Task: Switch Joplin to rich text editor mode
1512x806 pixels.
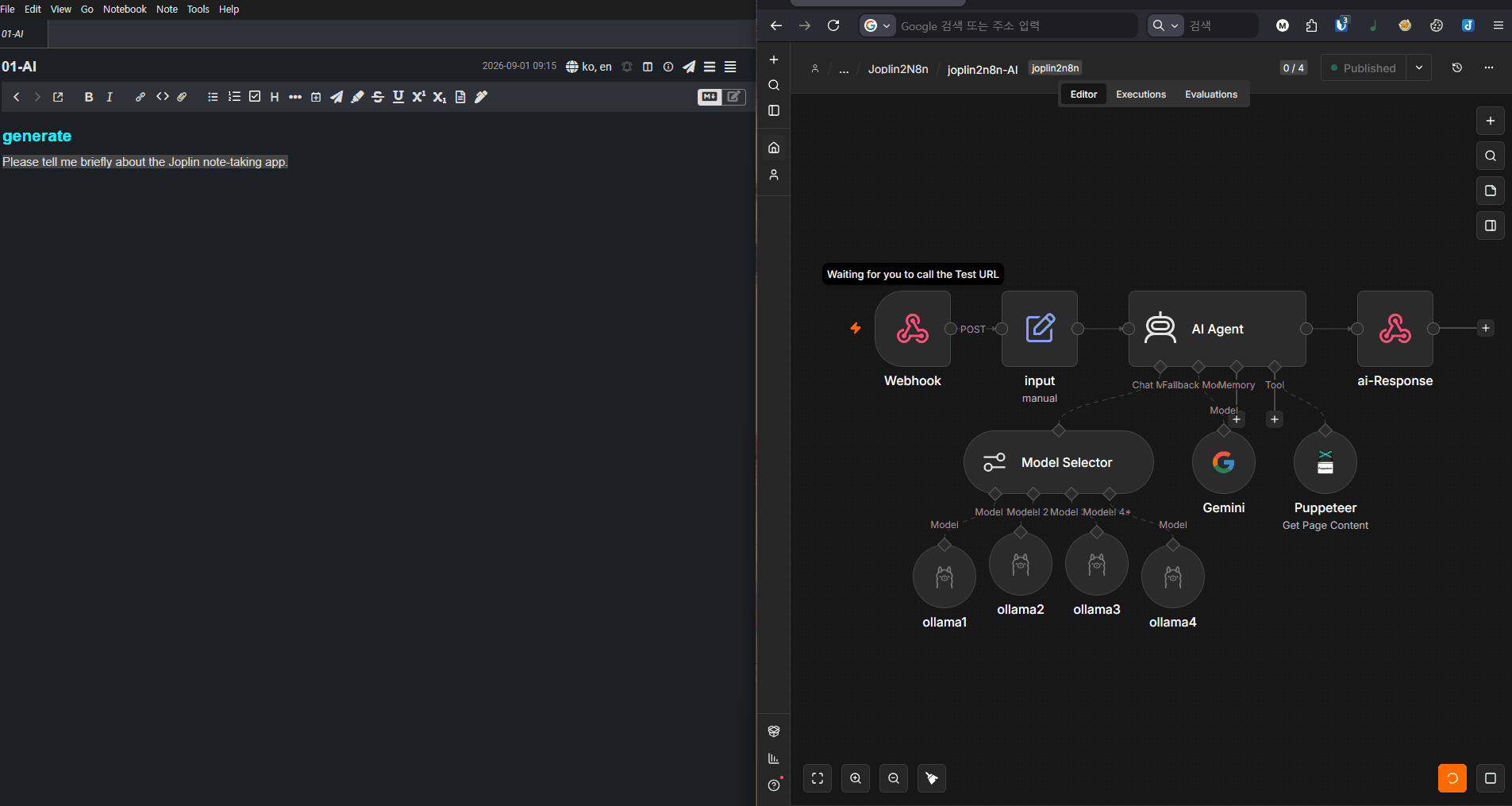Action: [x=735, y=97]
